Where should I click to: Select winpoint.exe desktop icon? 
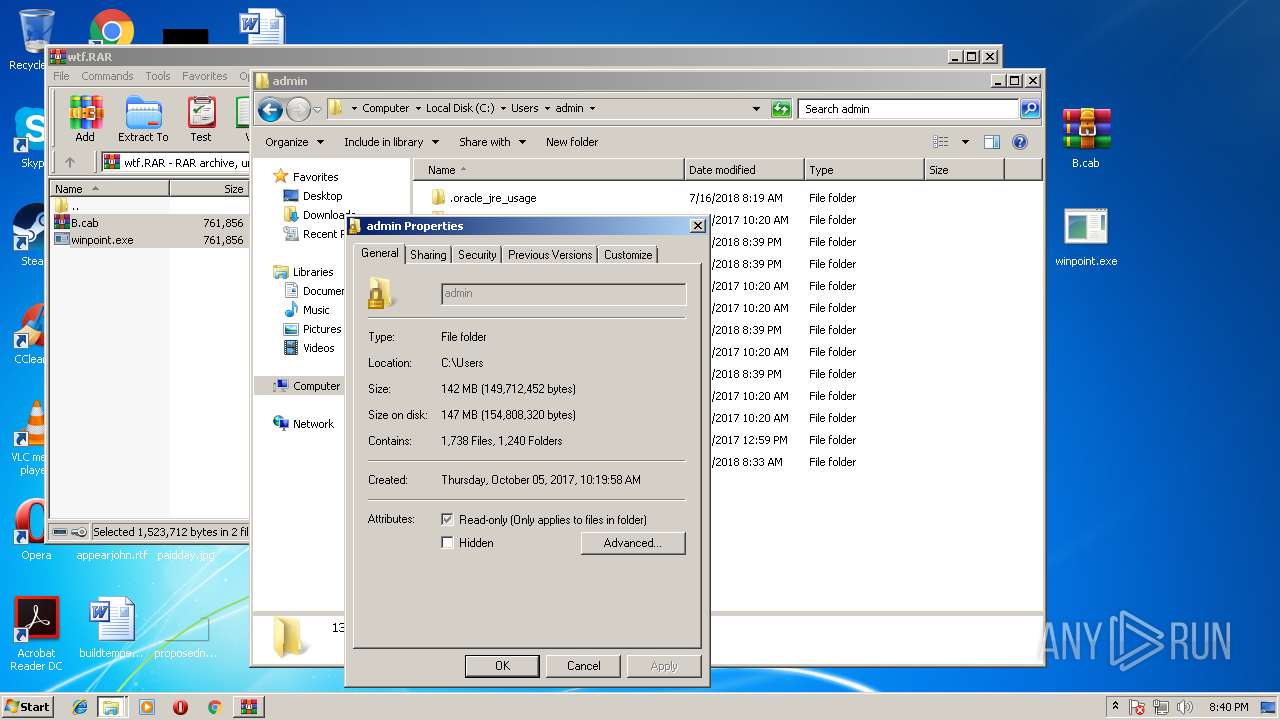tap(1086, 237)
